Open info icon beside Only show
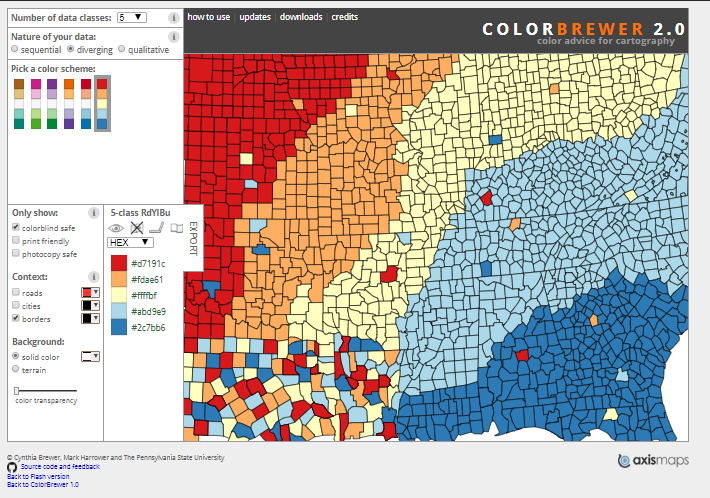 (94, 213)
